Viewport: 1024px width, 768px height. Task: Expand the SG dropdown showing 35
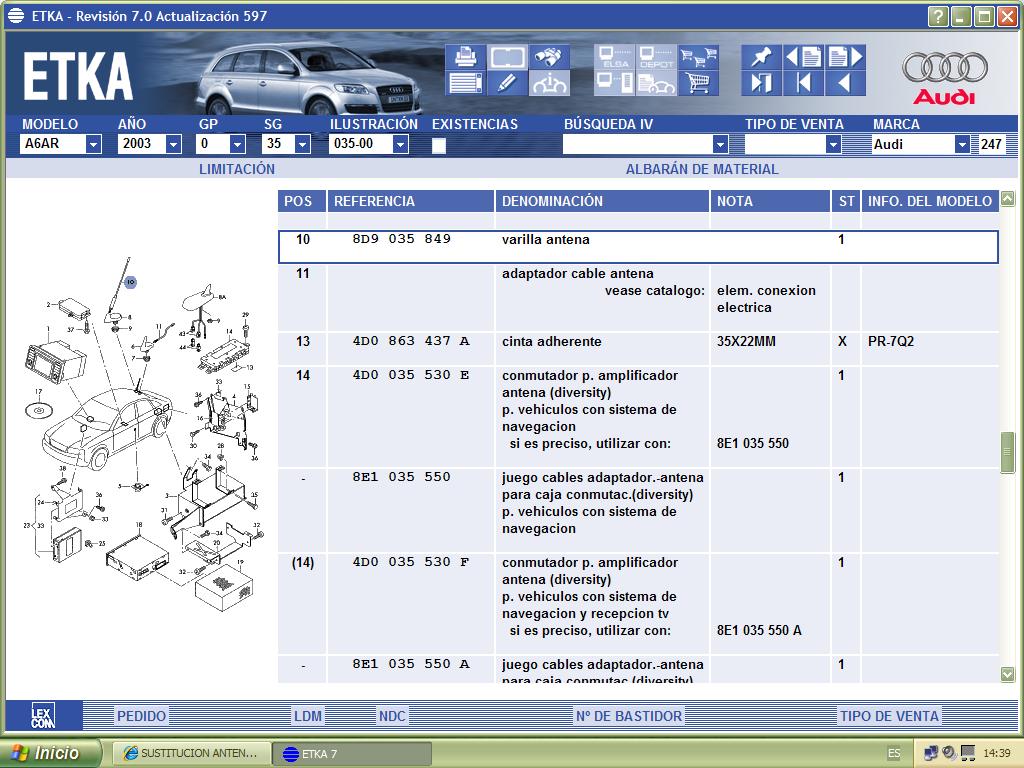coord(302,144)
